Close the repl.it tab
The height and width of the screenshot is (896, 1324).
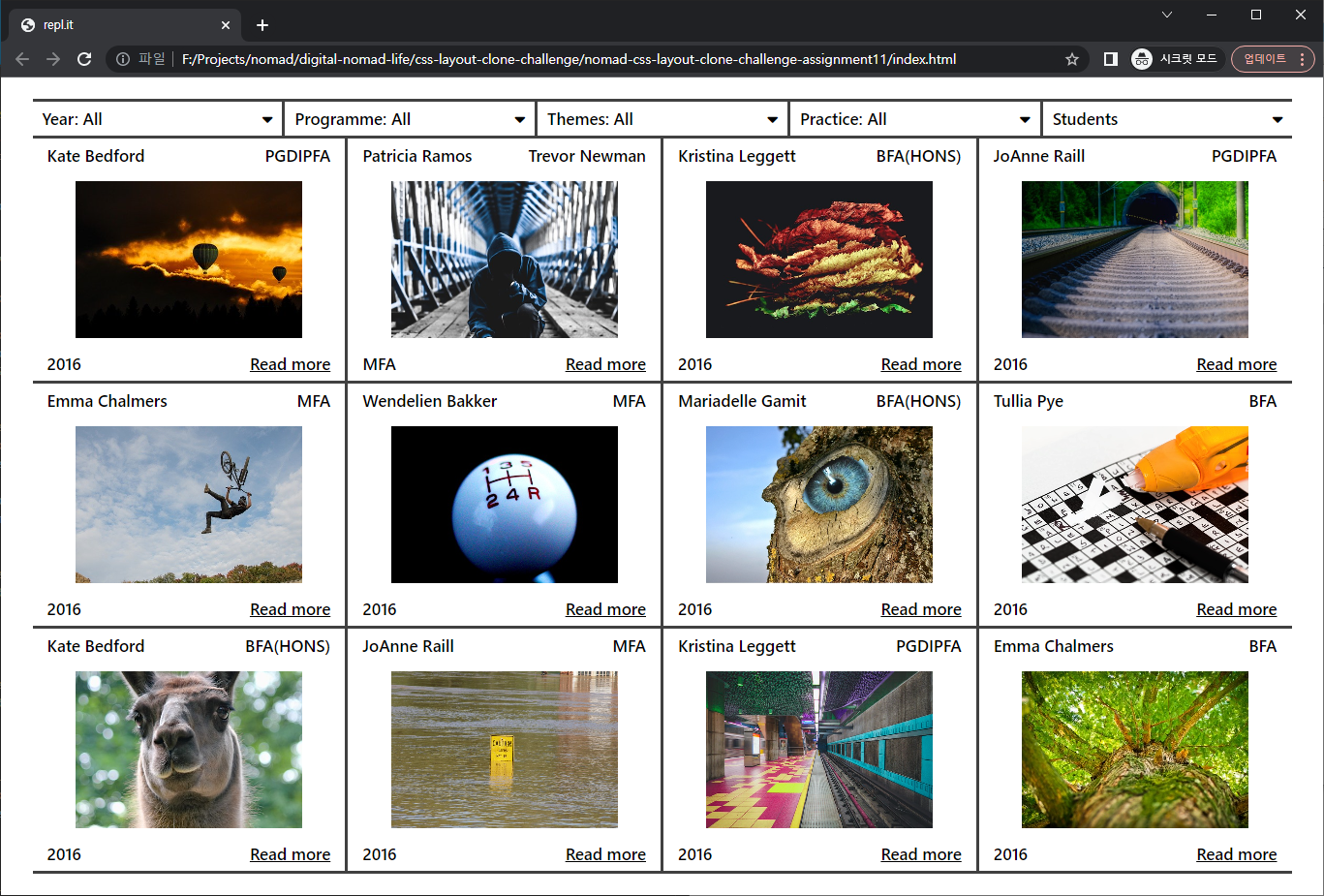[226, 25]
